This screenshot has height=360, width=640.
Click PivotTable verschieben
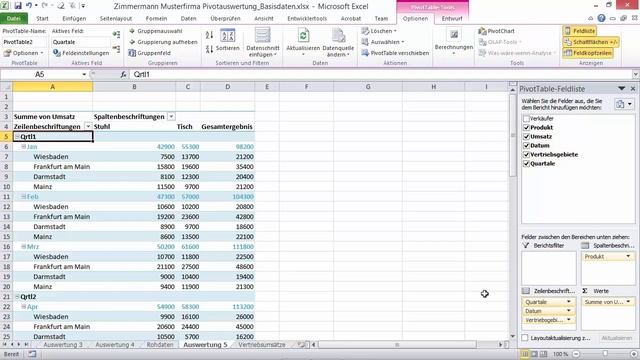coord(395,53)
